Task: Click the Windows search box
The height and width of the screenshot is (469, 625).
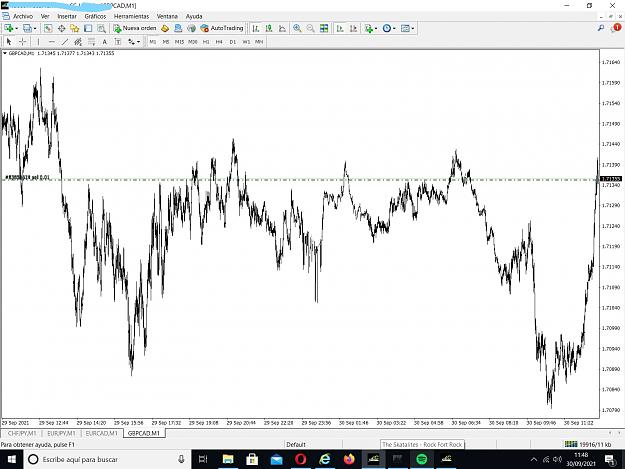Action: coord(108,459)
